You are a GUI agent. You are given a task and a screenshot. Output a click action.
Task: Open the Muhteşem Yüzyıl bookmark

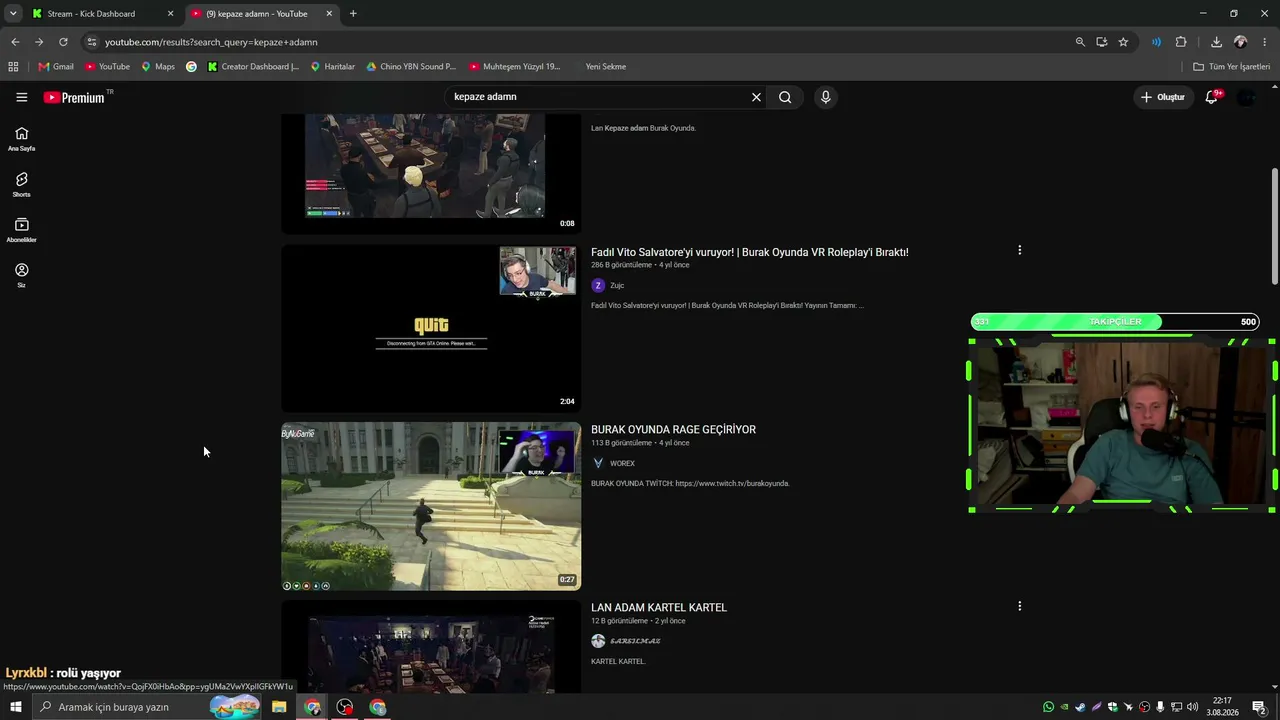point(515,67)
